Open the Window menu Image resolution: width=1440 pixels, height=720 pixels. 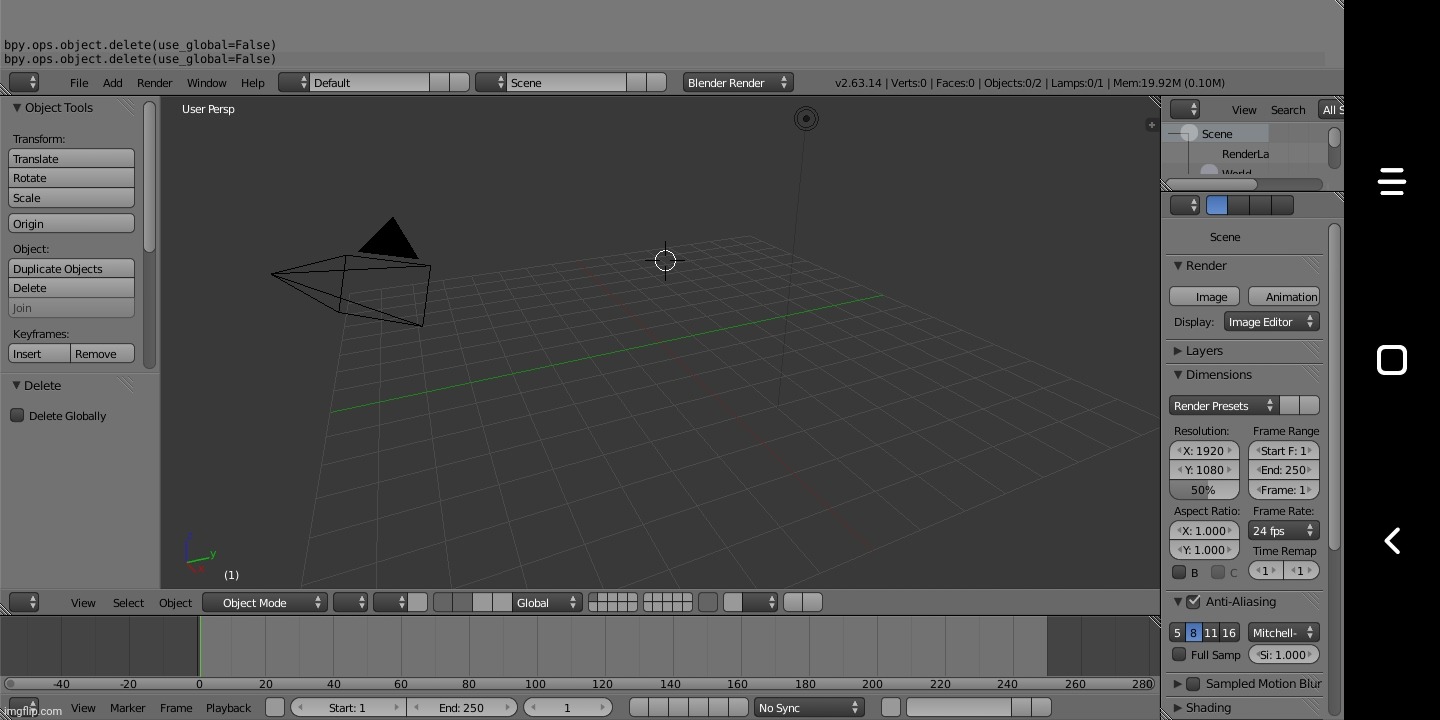[x=207, y=82]
